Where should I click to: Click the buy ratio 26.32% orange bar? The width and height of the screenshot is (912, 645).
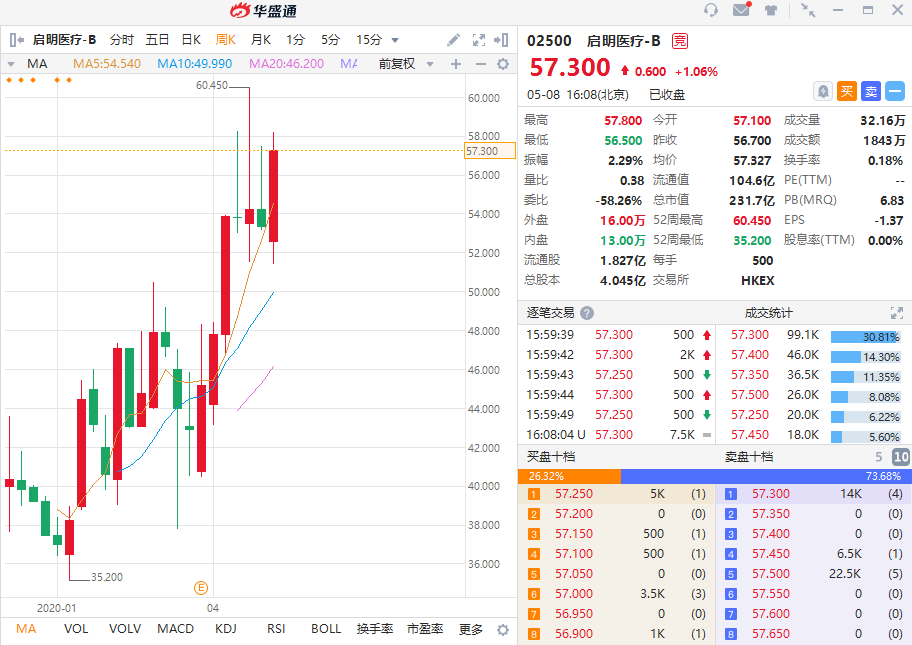tap(569, 476)
